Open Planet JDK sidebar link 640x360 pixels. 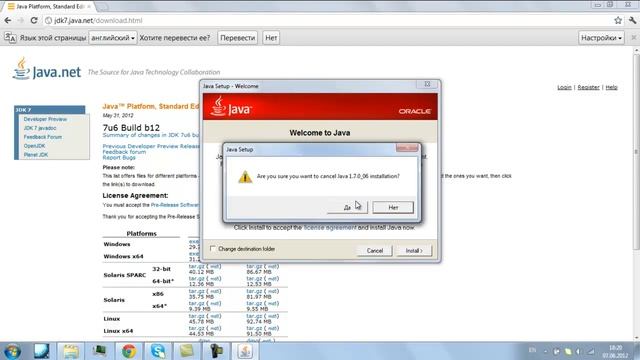point(36,155)
